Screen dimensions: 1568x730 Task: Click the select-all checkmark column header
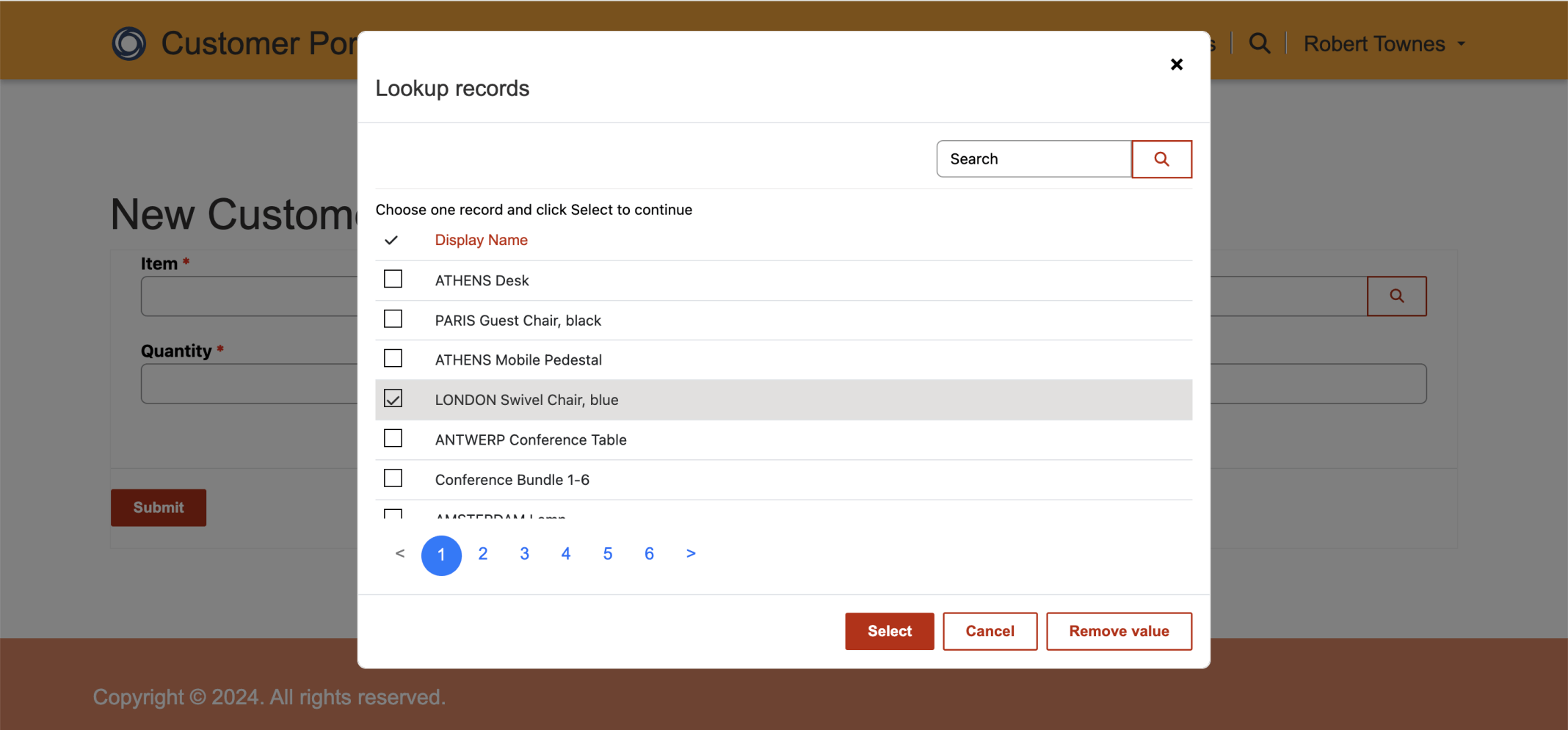point(391,241)
